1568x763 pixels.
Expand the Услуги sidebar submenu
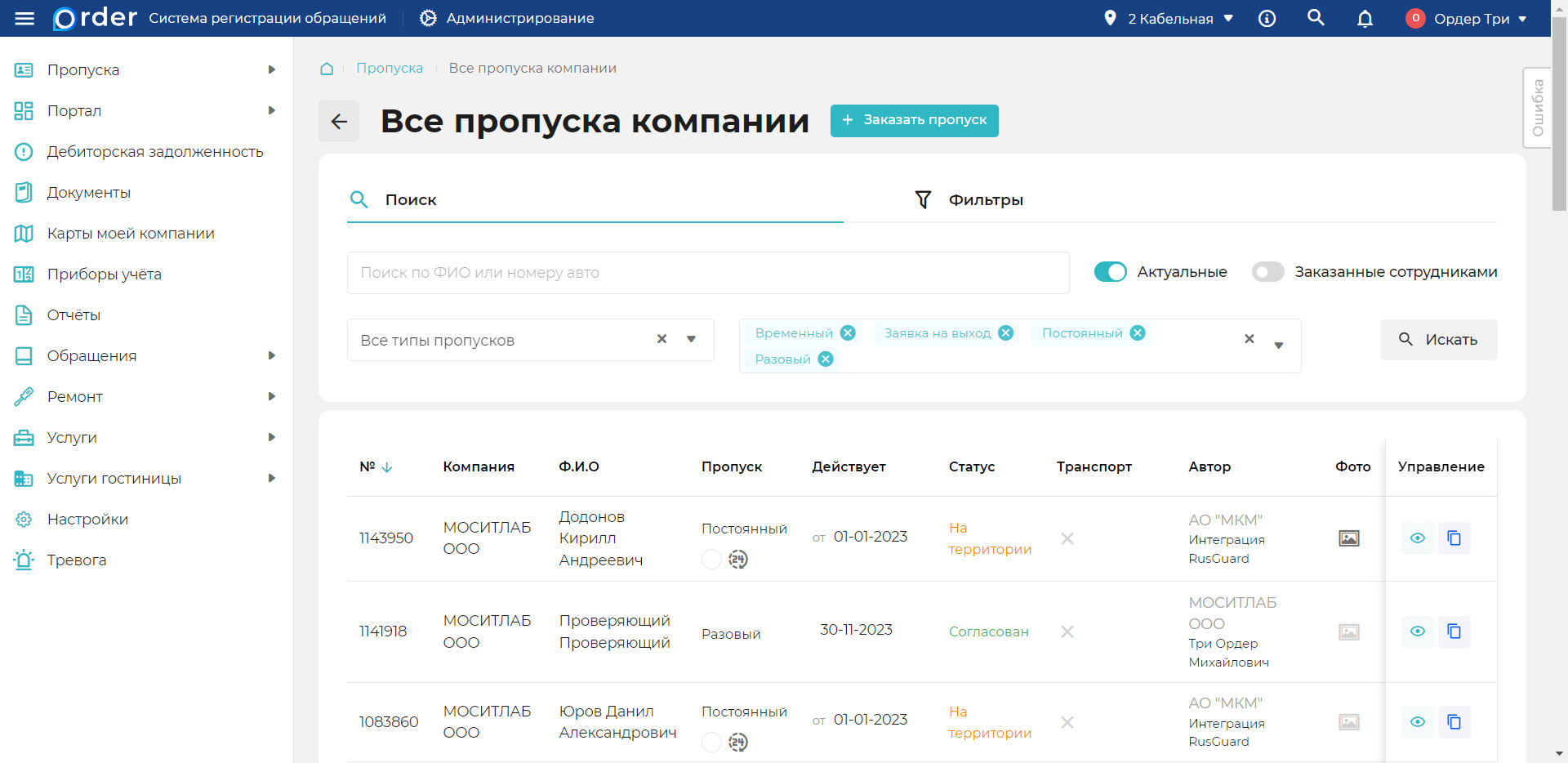[x=271, y=437]
